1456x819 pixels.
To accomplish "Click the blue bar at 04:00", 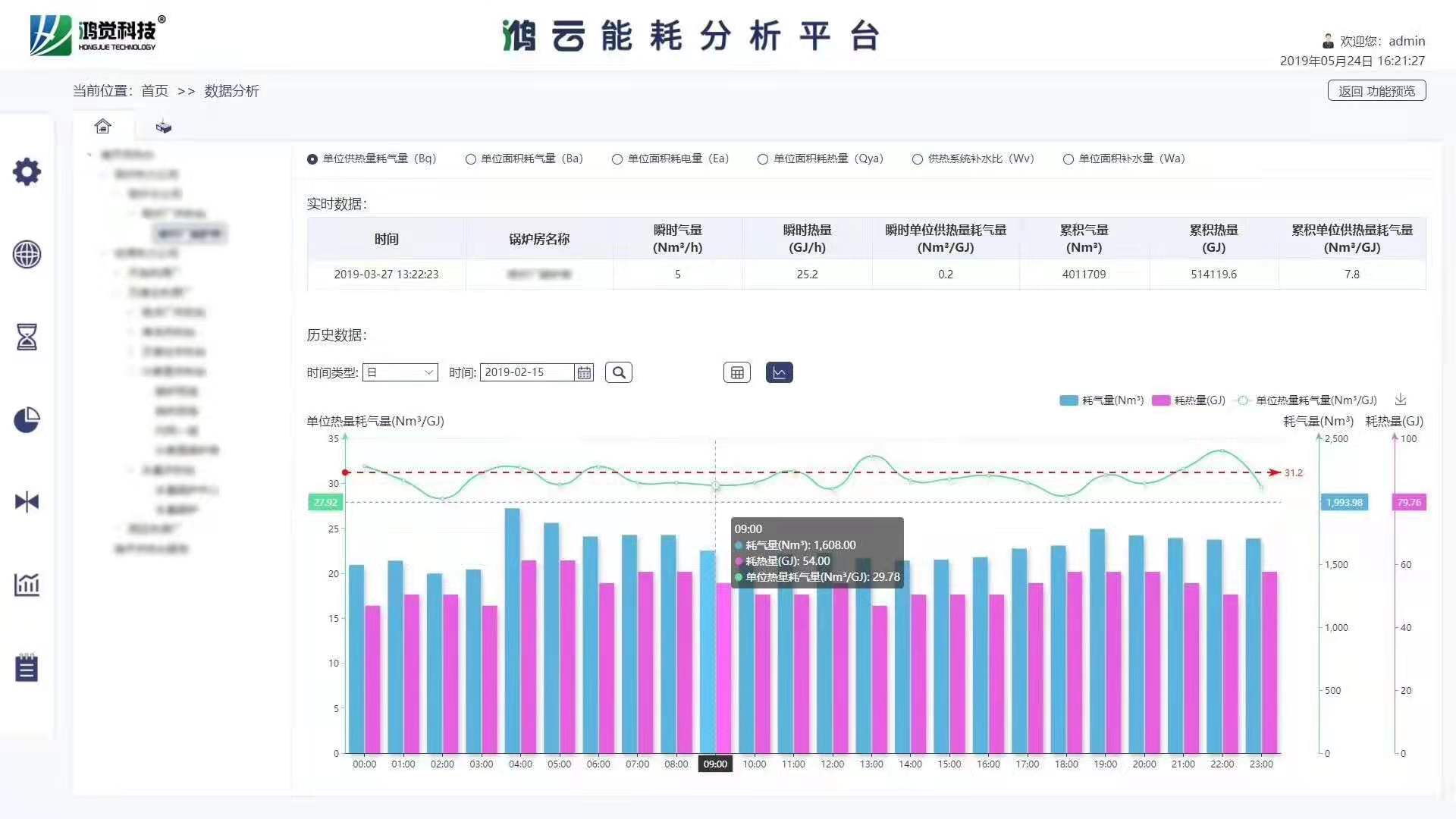I will (x=513, y=631).
